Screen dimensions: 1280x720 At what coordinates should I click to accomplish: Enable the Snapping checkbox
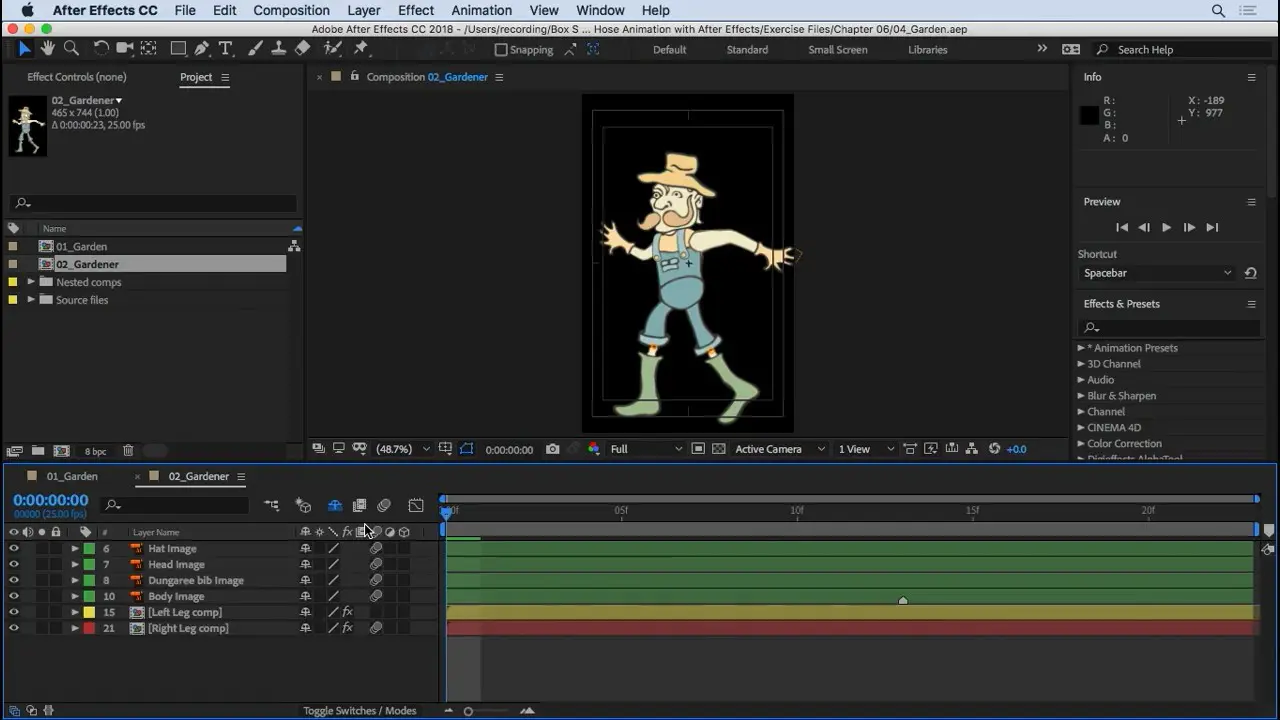pos(501,50)
